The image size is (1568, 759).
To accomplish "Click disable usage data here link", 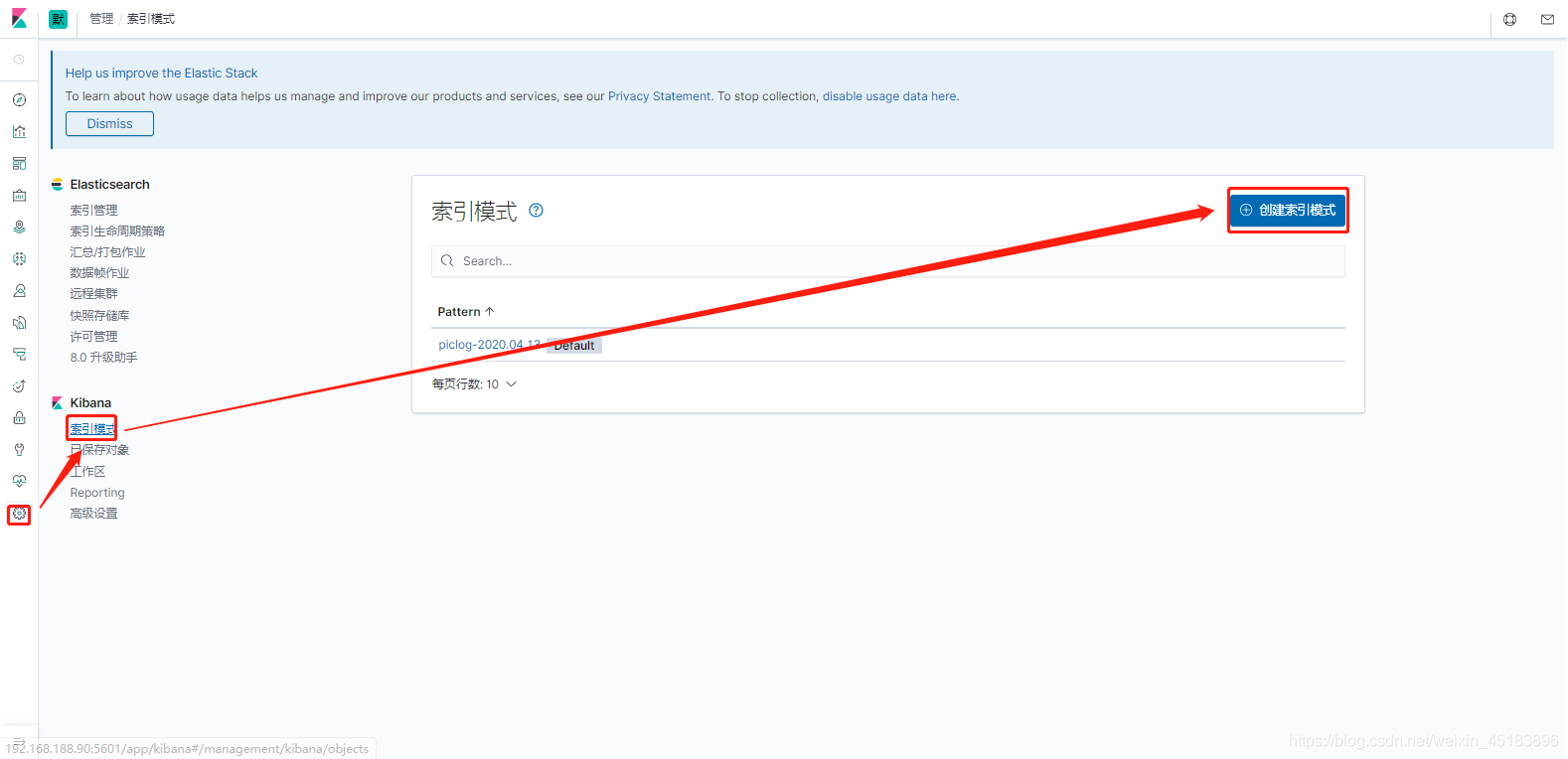I will pos(889,96).
